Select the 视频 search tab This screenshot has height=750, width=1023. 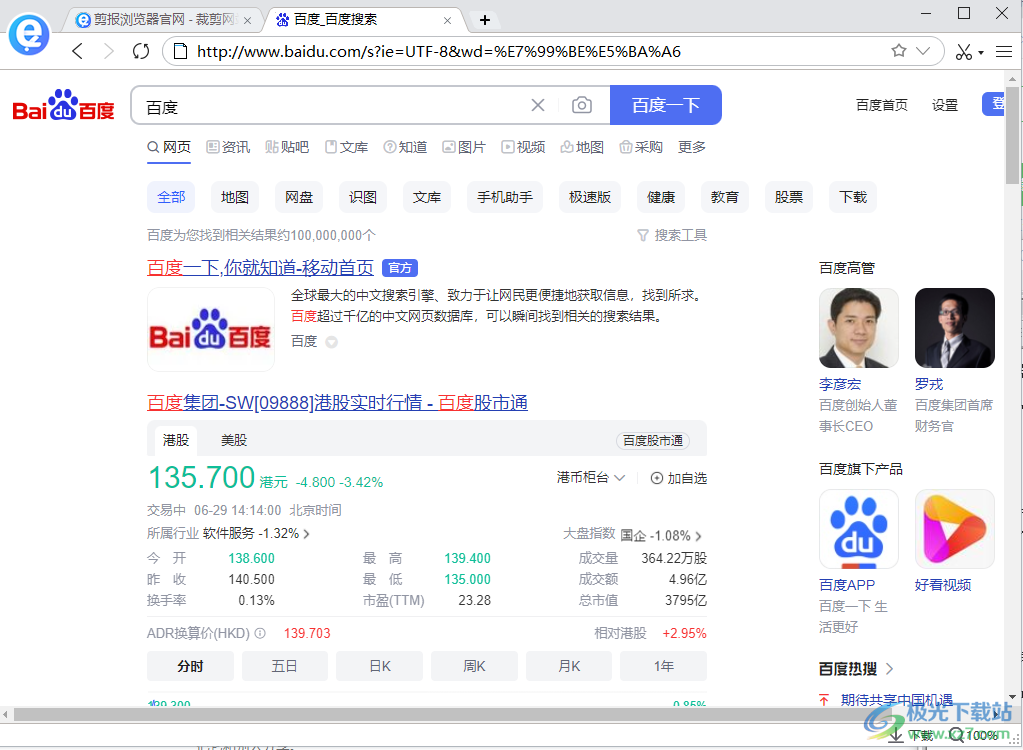coord(523,147)
